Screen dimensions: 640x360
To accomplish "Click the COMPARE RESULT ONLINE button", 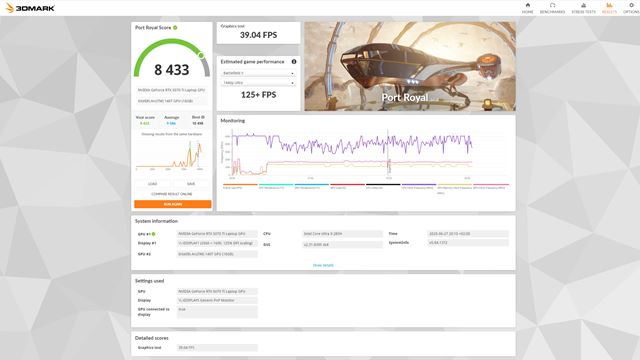I will coord(172,194).
